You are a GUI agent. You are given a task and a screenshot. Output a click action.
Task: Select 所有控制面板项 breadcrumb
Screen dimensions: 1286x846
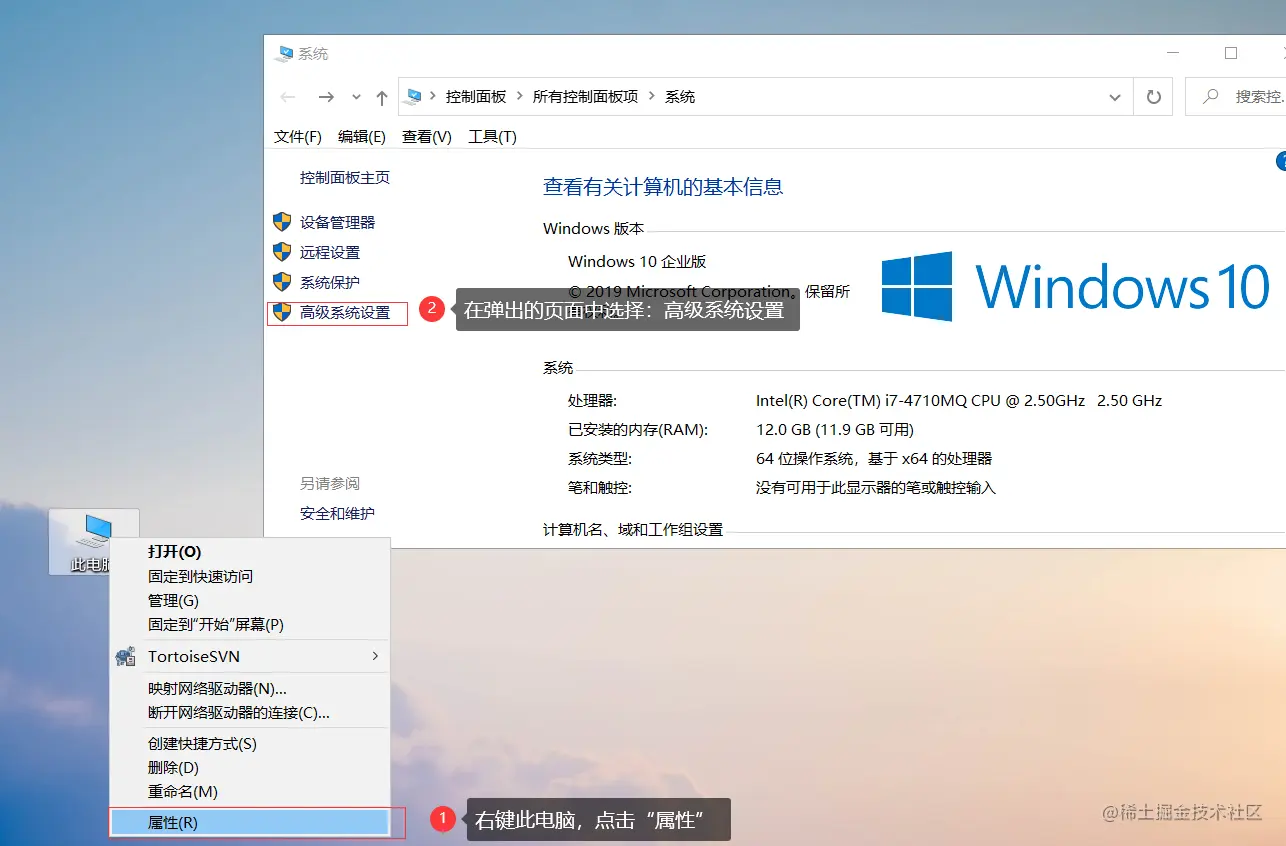[585, 97]
